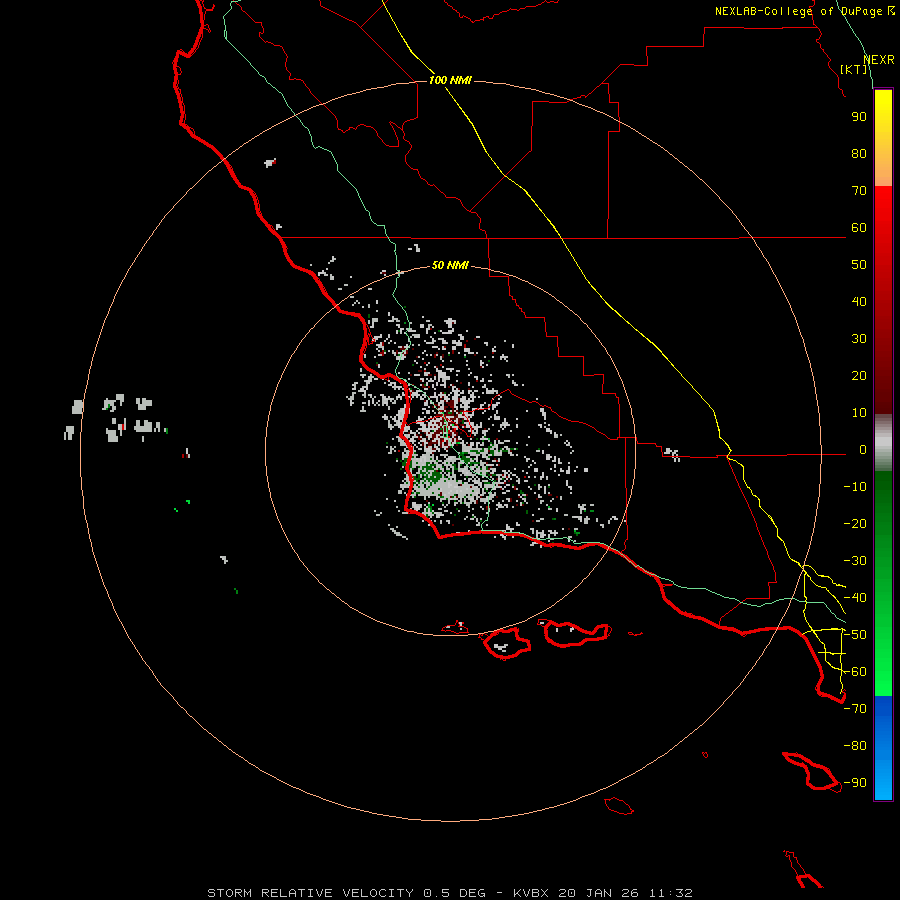
Task: Select the "90" value on the velocity scale
Action: 859,117
